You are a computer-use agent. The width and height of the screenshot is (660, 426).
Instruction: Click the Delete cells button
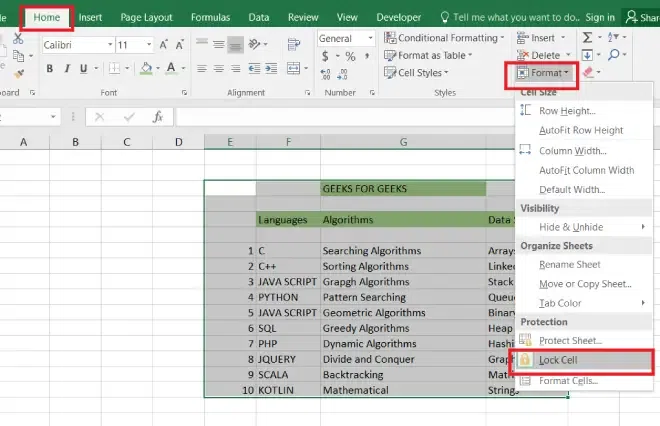pos(538,55)
